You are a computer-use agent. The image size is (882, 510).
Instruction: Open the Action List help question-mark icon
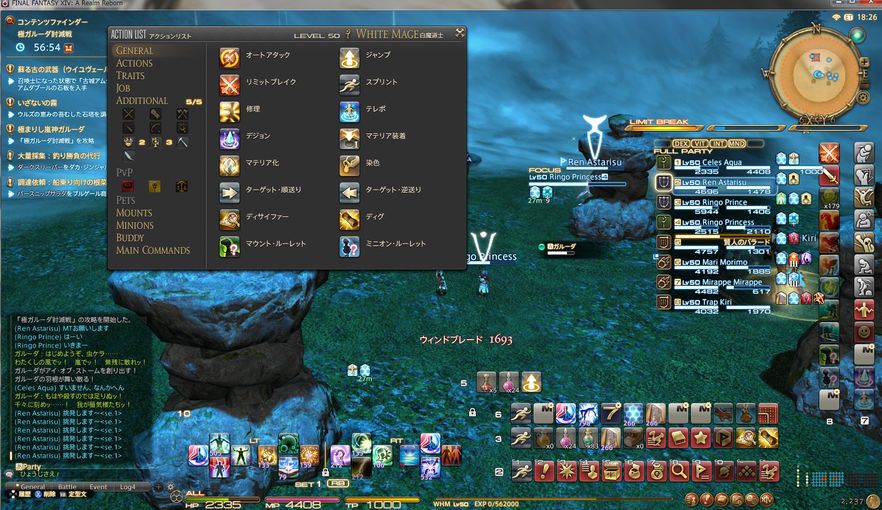[348, 34]
